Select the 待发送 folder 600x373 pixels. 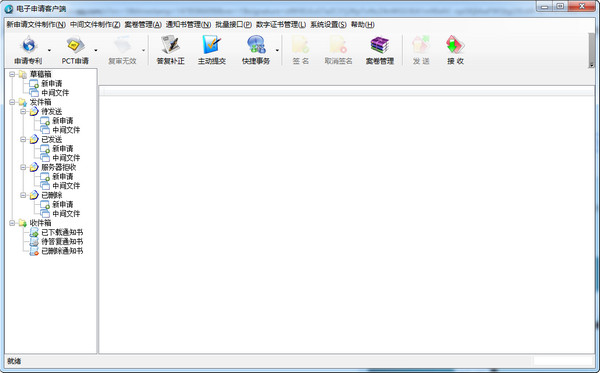52,111
